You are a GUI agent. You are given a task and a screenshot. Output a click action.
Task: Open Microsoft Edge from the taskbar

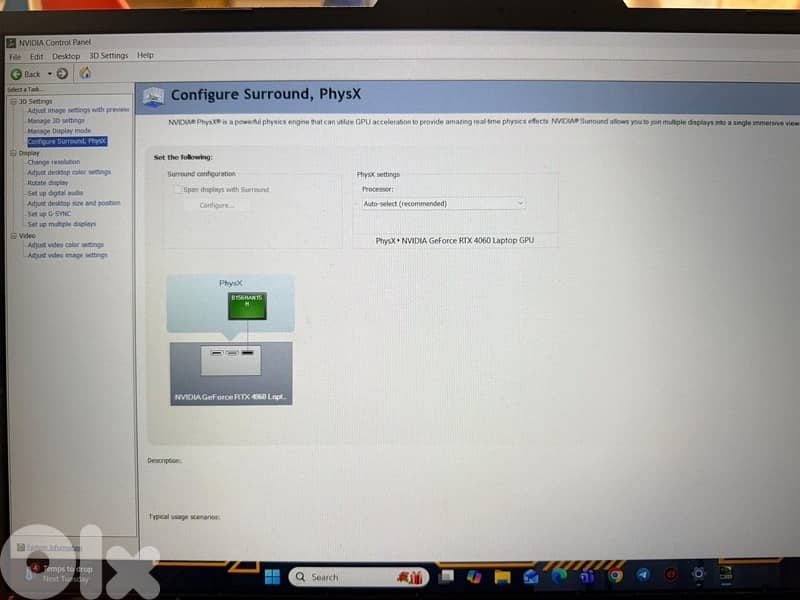coord(559,576)
